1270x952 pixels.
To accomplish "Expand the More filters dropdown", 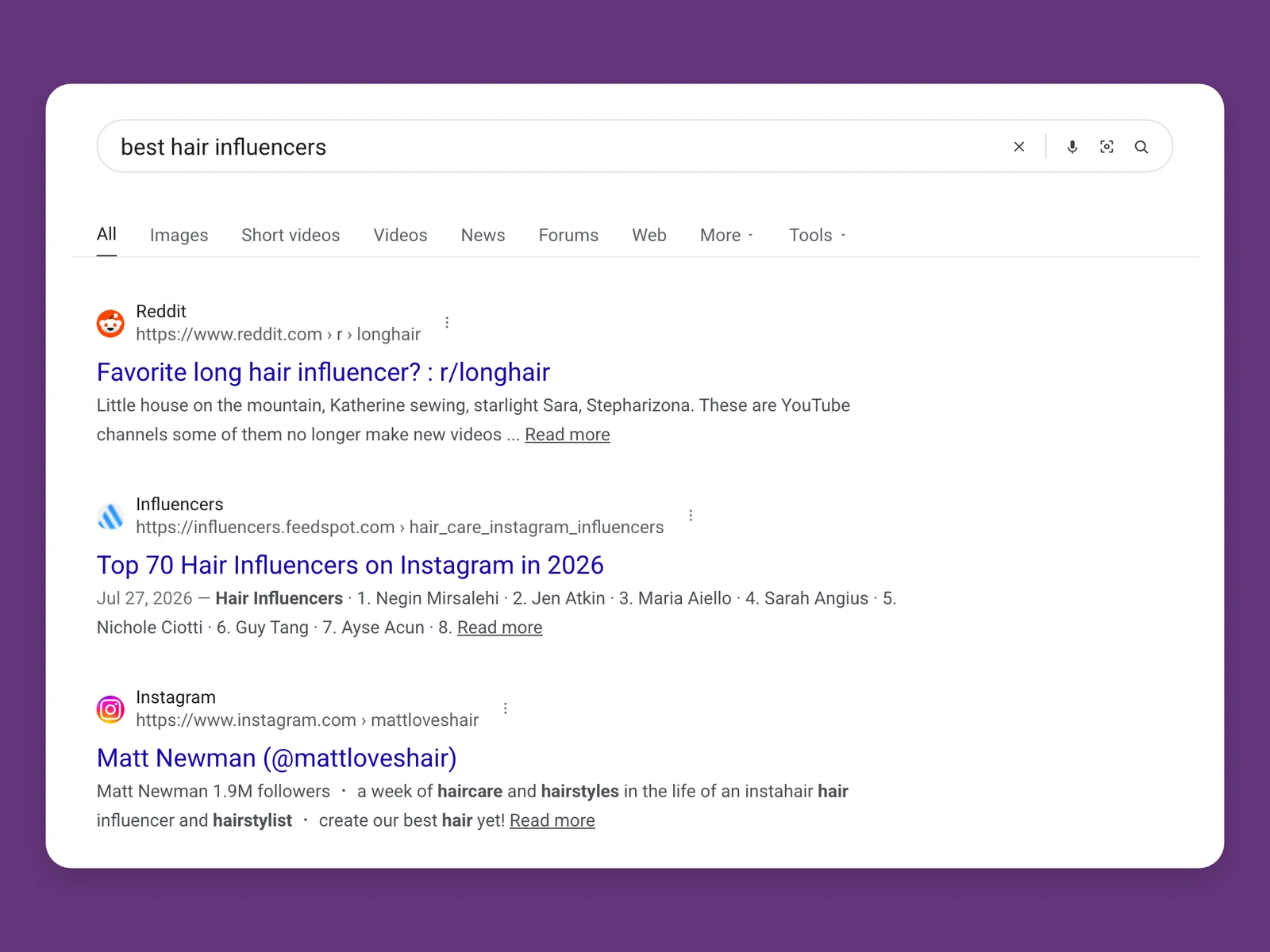I will 726,235.
